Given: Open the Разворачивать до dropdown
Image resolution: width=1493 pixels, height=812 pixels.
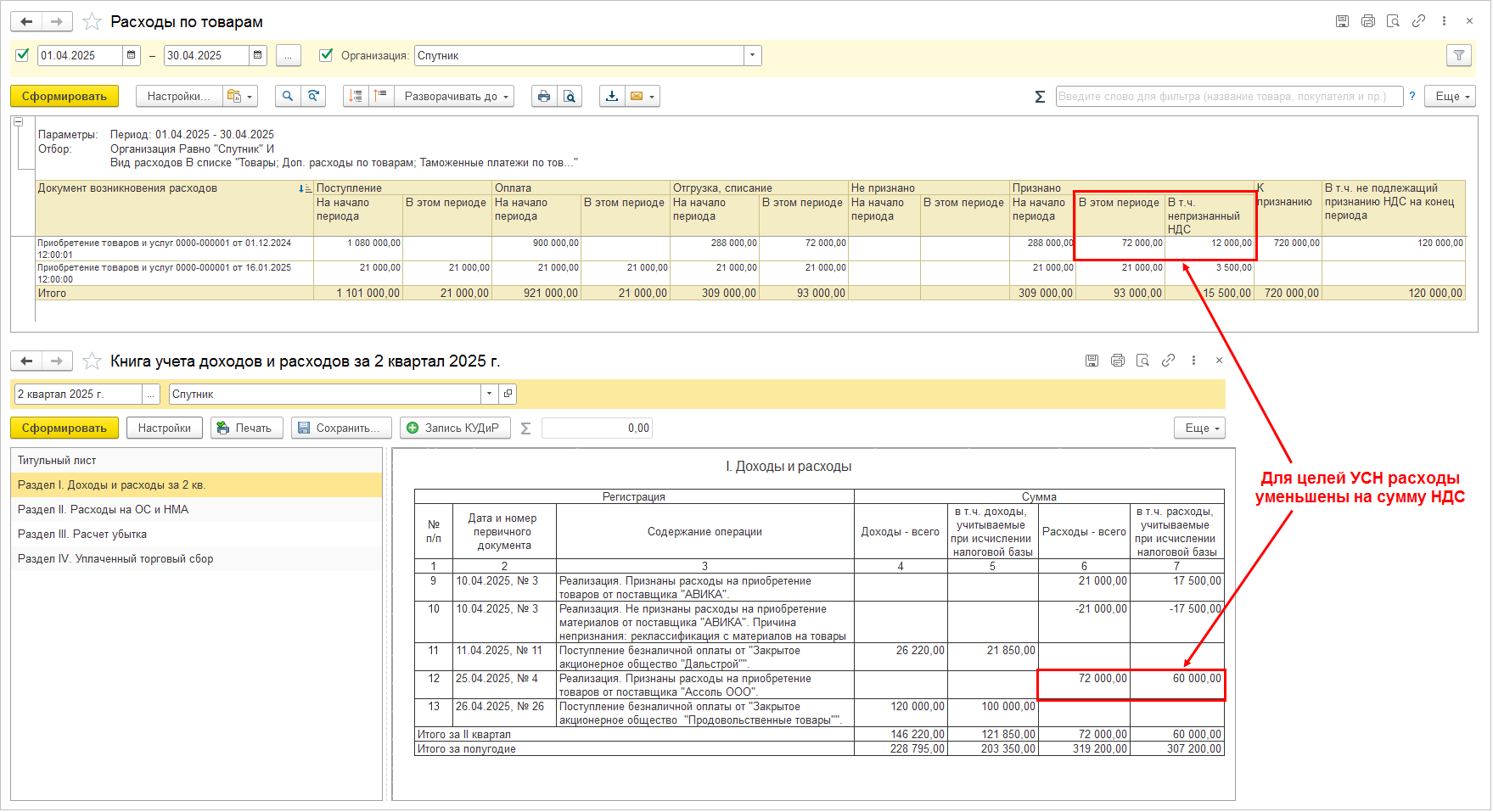Looking at the screenshot, I should [457, 97].
